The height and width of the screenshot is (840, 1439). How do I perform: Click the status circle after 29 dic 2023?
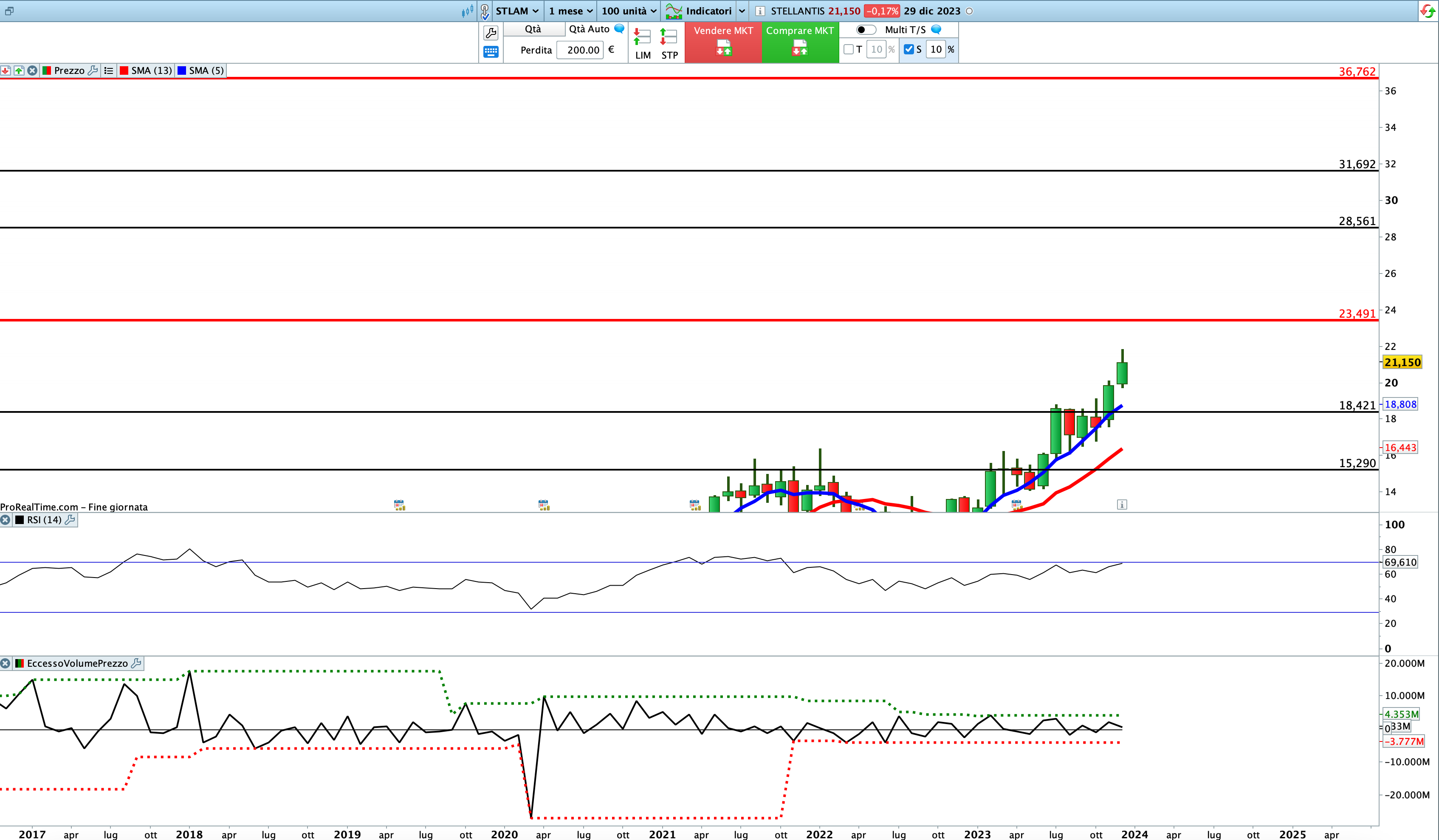coord(969,11)
